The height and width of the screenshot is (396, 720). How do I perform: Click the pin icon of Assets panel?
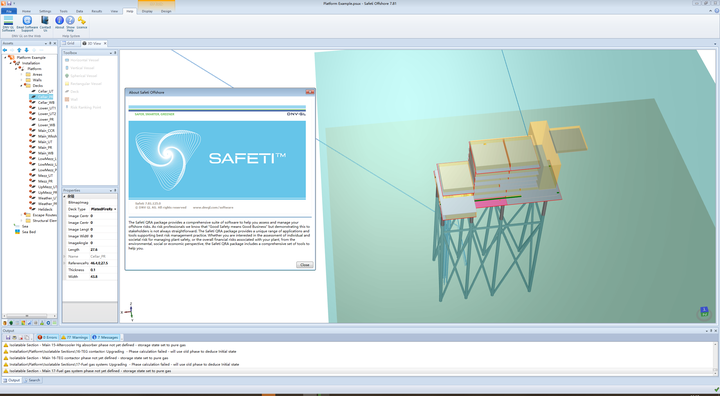[51, 43]
